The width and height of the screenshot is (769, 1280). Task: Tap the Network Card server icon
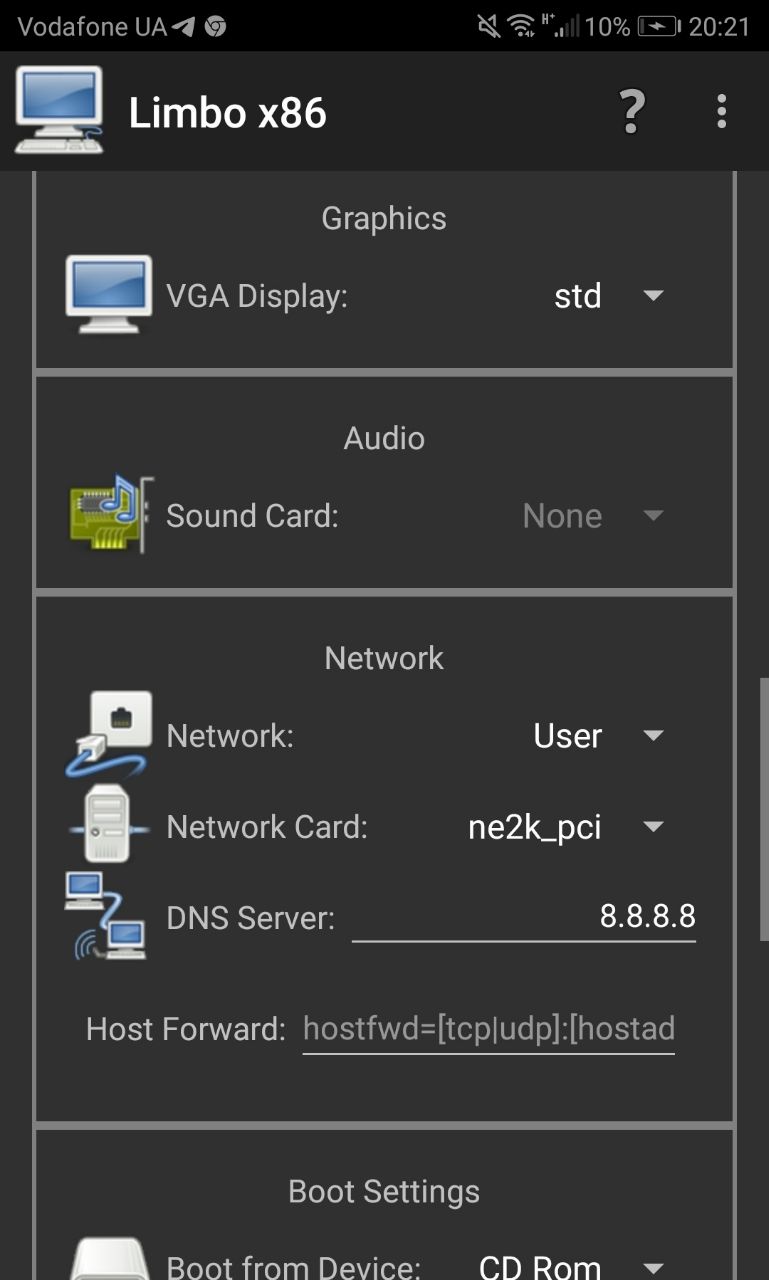pos(108,824)
